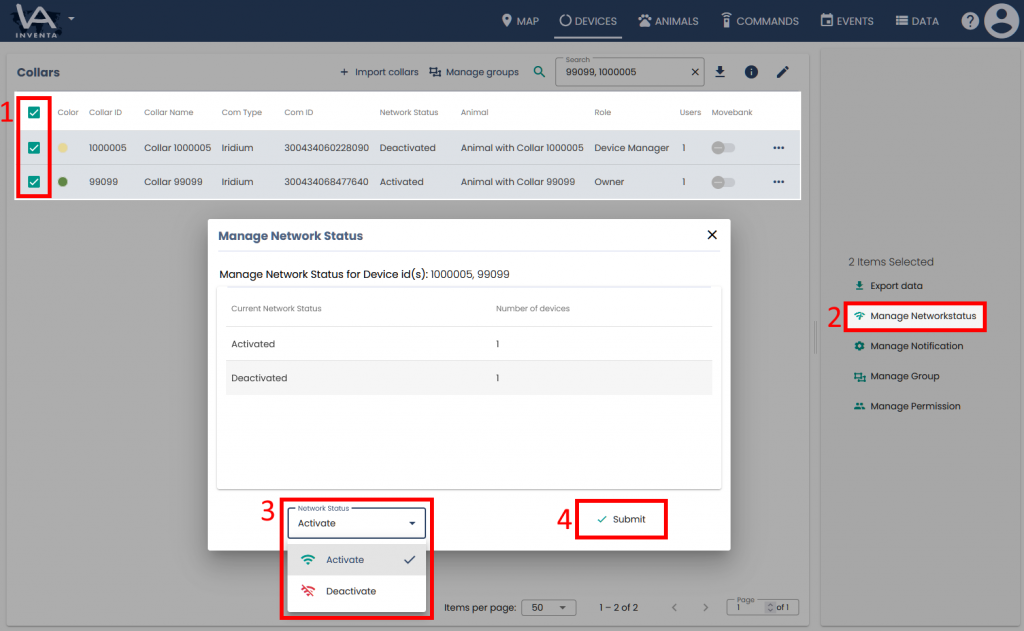The height and width of the screenshot is (631, 1024).
Task: Choose Deactivate from the dropdown list
Action: [350, 591]
